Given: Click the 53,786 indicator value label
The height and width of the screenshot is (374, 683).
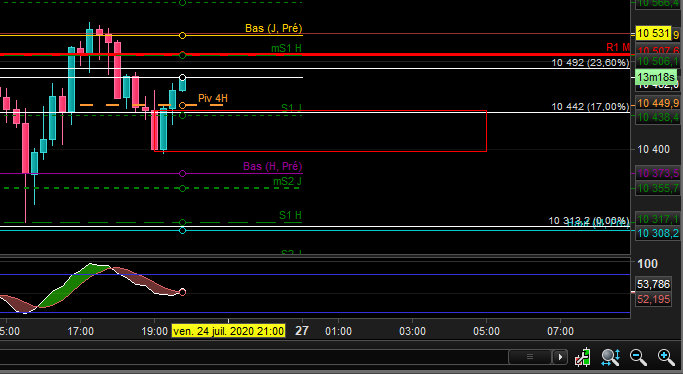Looking at the screenshot, I should (653, 284).
